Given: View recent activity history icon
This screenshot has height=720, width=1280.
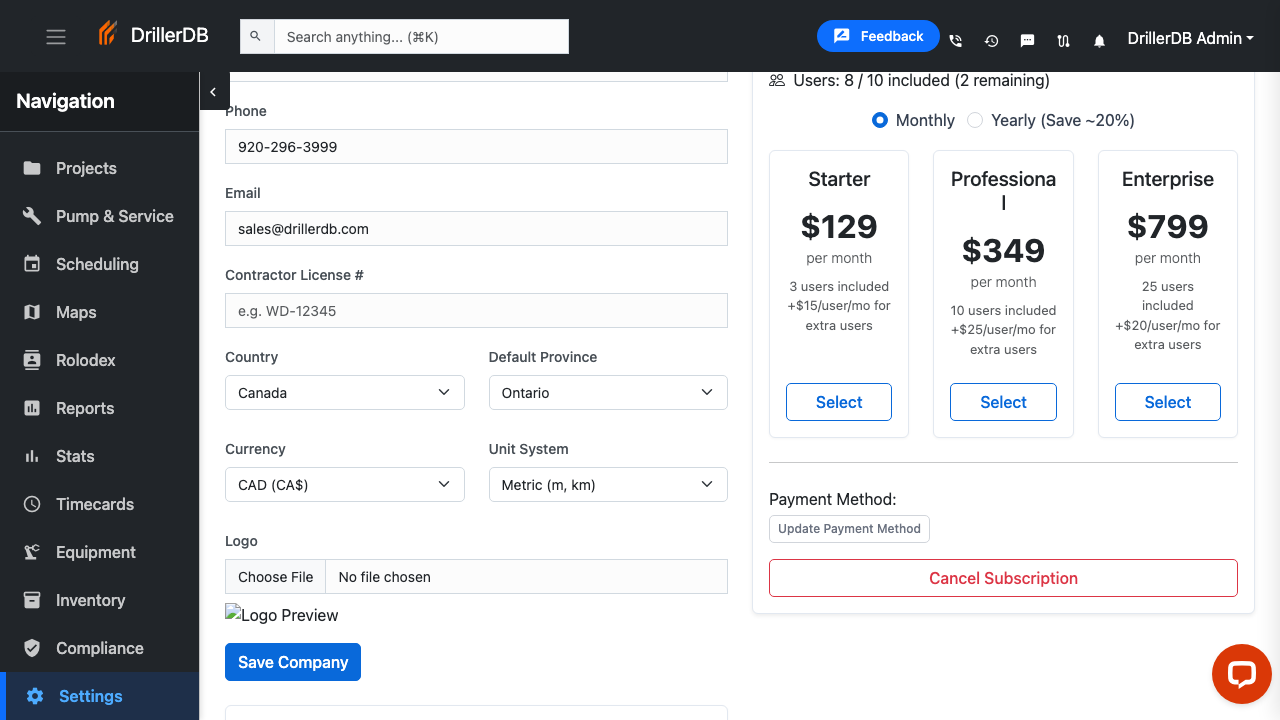Looking at the screenshot, I should tap(991, 40).
